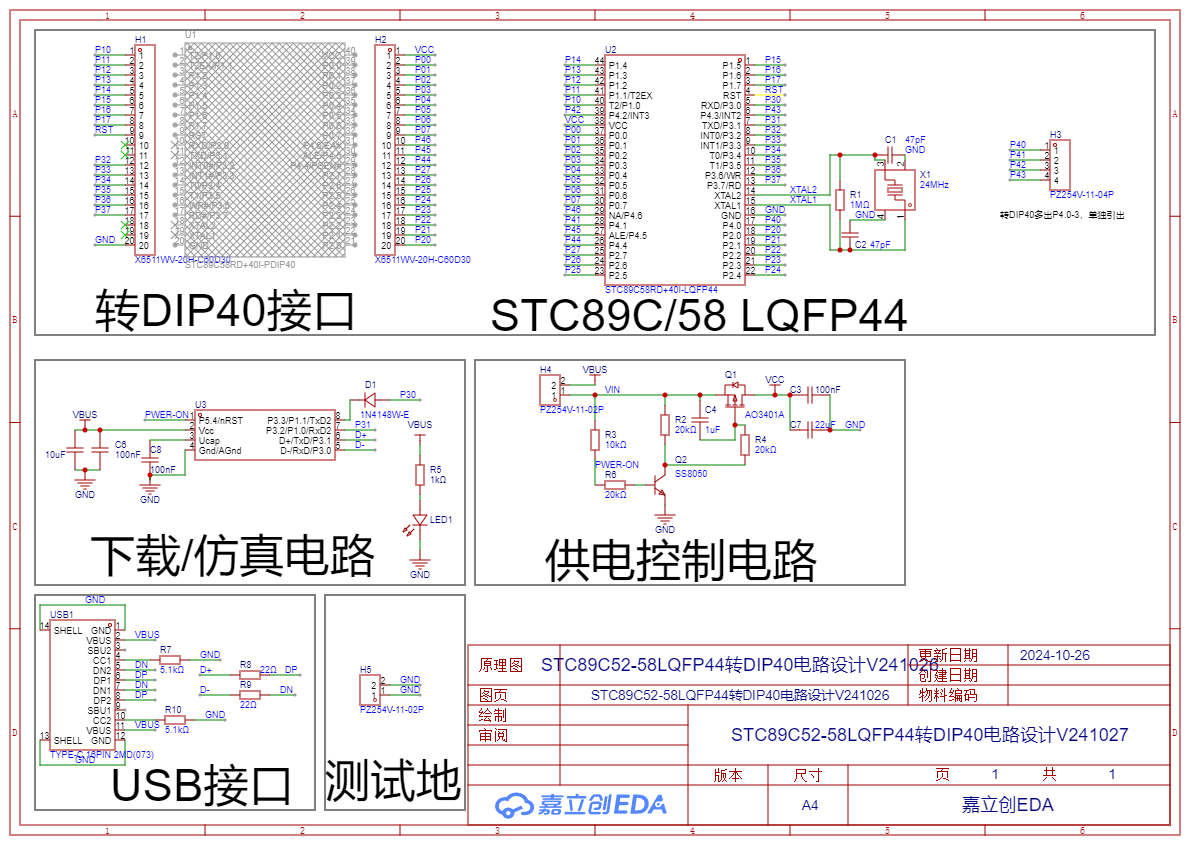1190x845 pixels.
Task: Select capacitor C1 47pF symbol
Action: coord(891,155)
